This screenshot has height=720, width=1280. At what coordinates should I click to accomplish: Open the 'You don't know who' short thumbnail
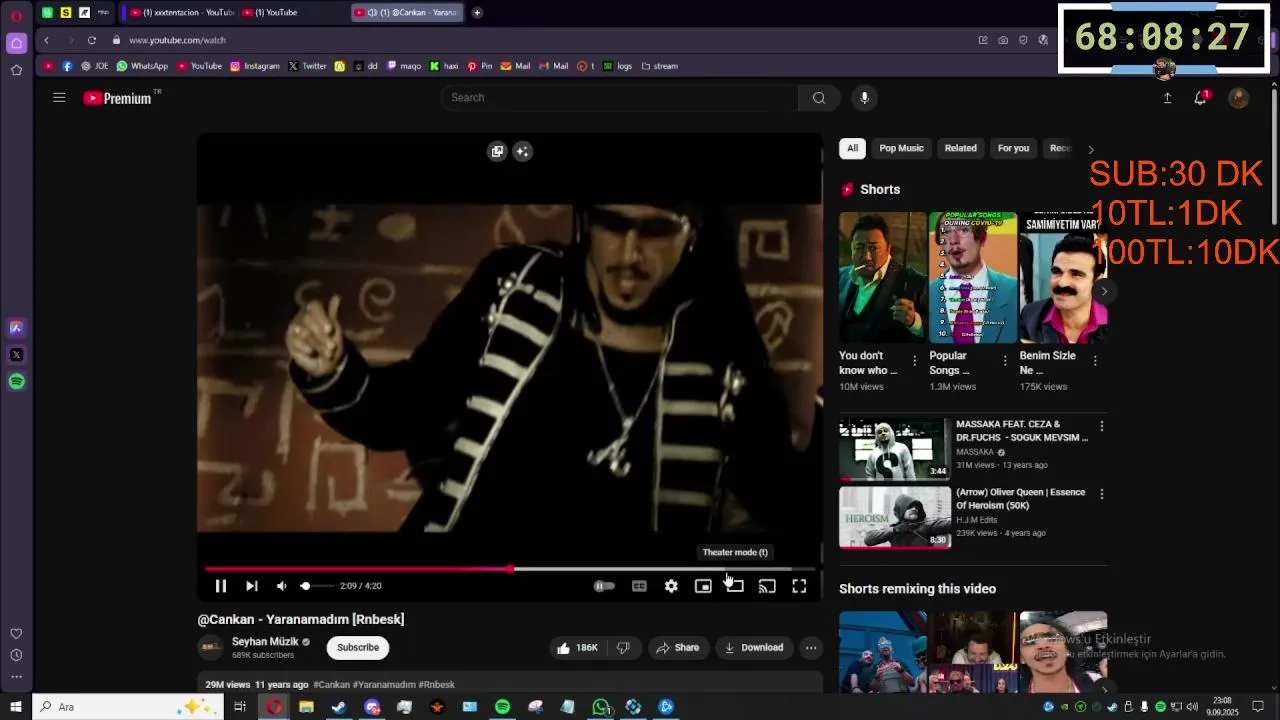pos(882,277)
